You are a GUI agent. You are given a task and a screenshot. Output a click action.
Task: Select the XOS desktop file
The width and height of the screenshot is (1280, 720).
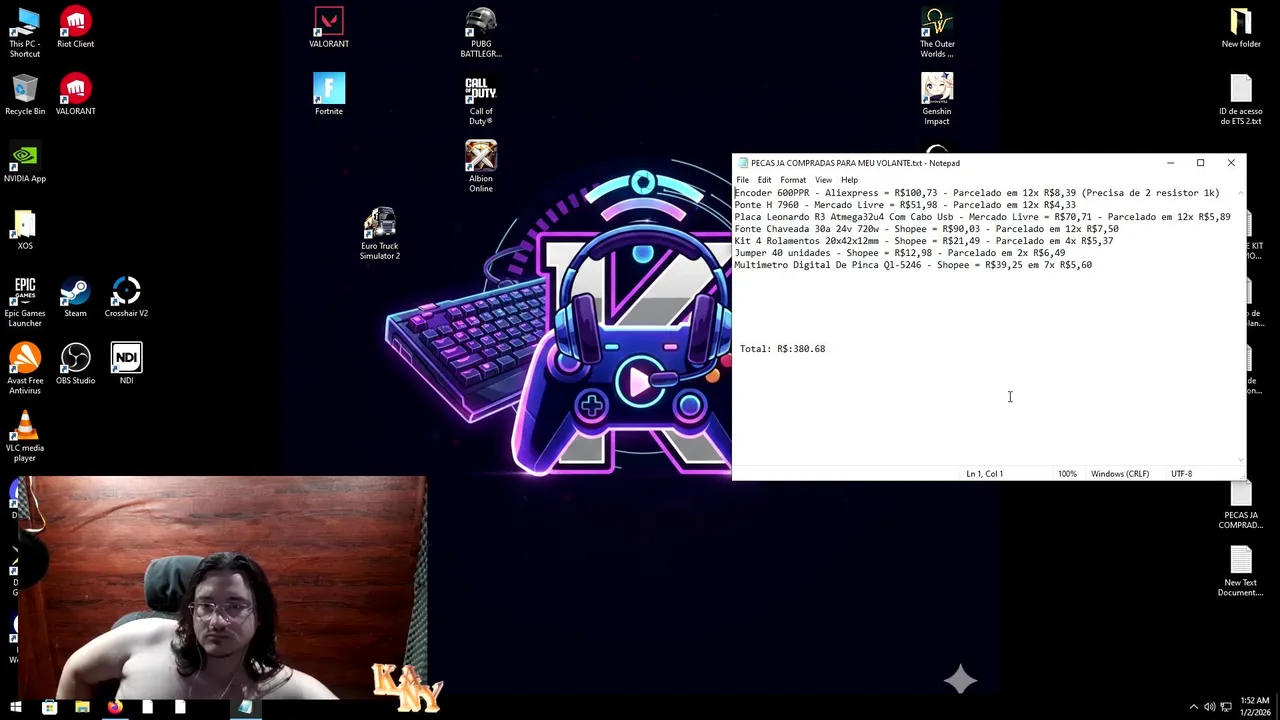click(25, 230)
